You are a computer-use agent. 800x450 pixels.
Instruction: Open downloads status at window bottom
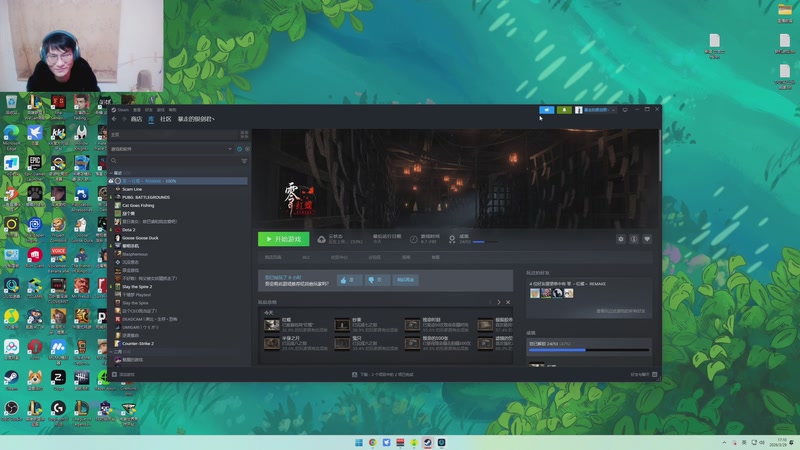(x=383, y=374)
